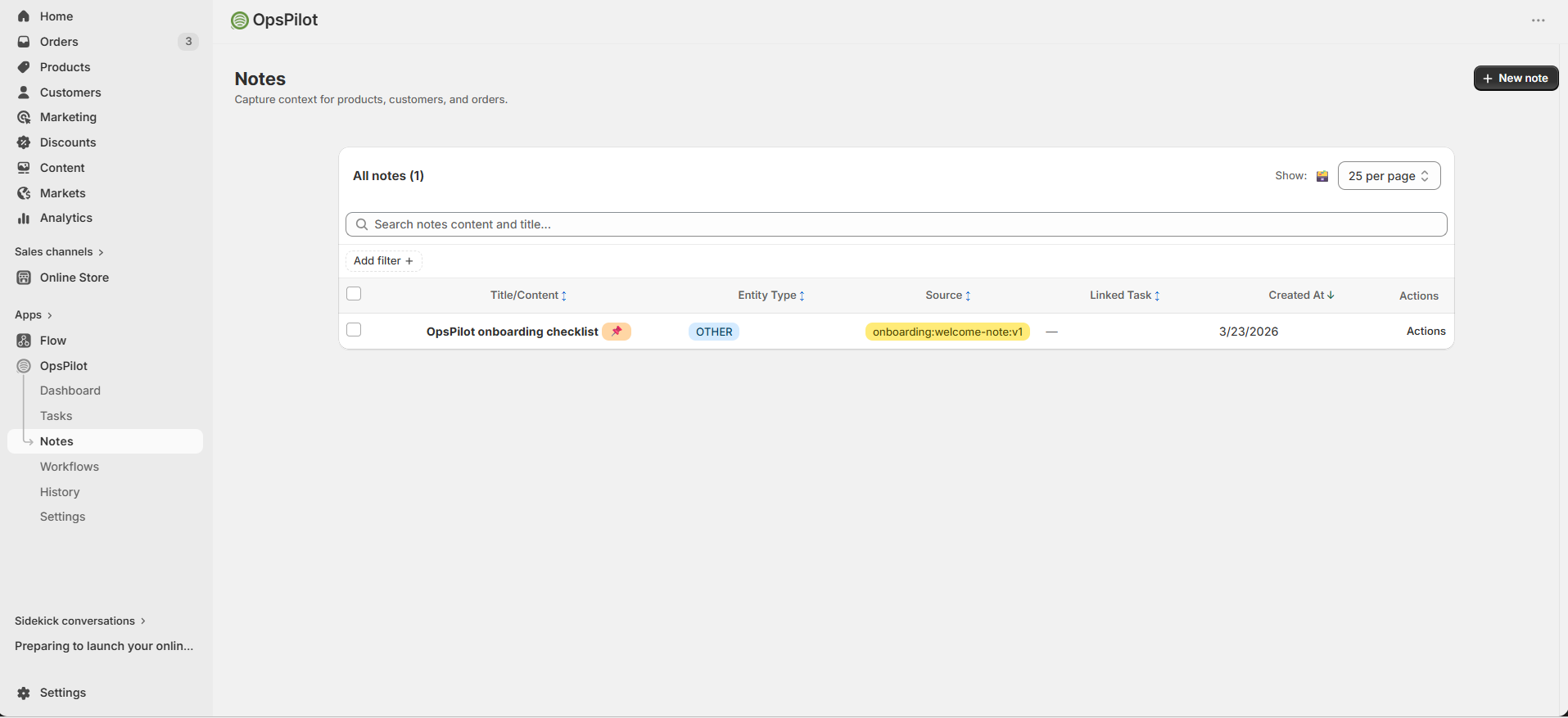Open OpsPilot Settings submenu item
The height and width of the screenshot is (718, 1568).
click(63, 517)
